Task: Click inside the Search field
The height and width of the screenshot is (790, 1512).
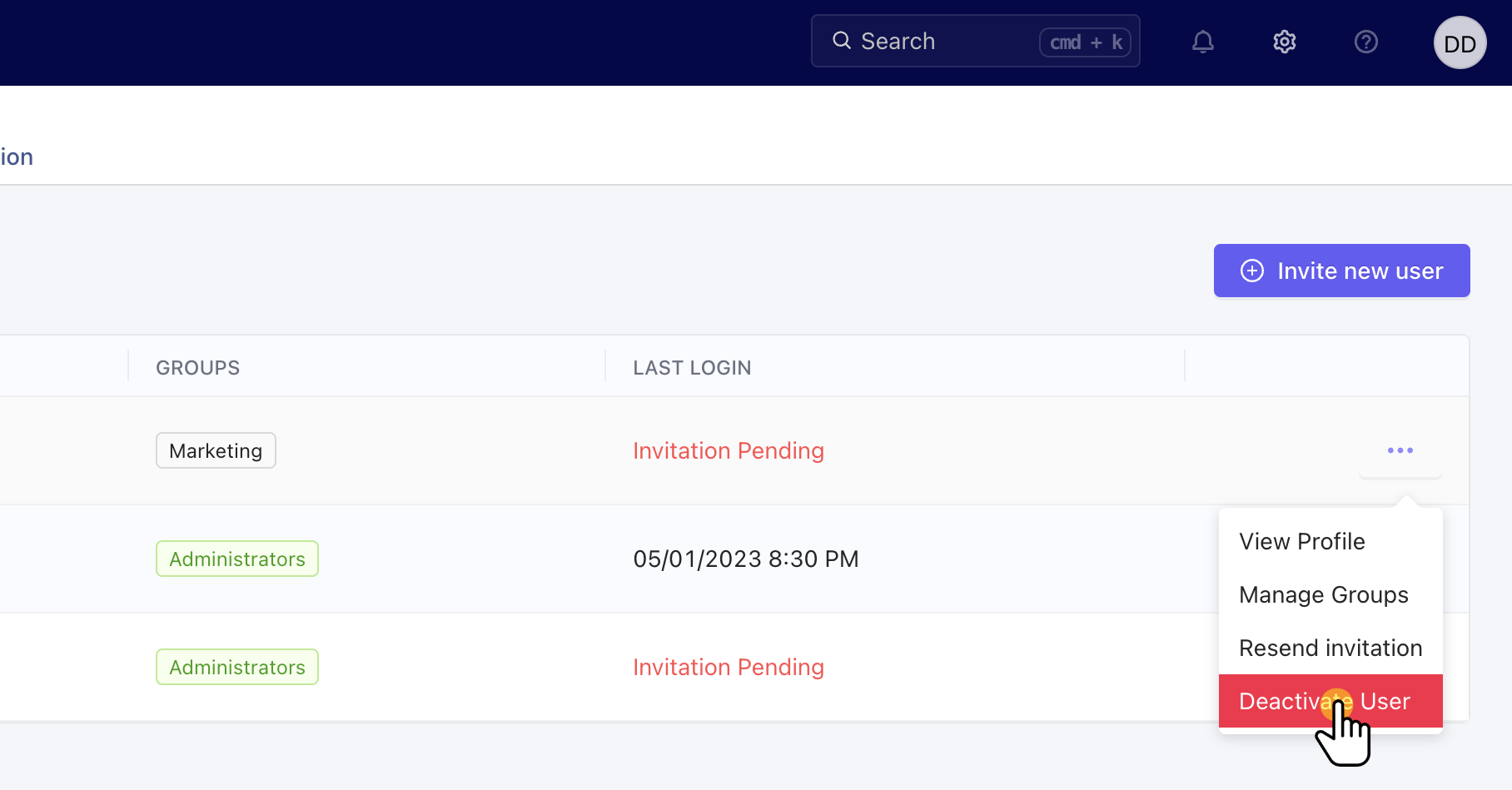Action: 941,42
